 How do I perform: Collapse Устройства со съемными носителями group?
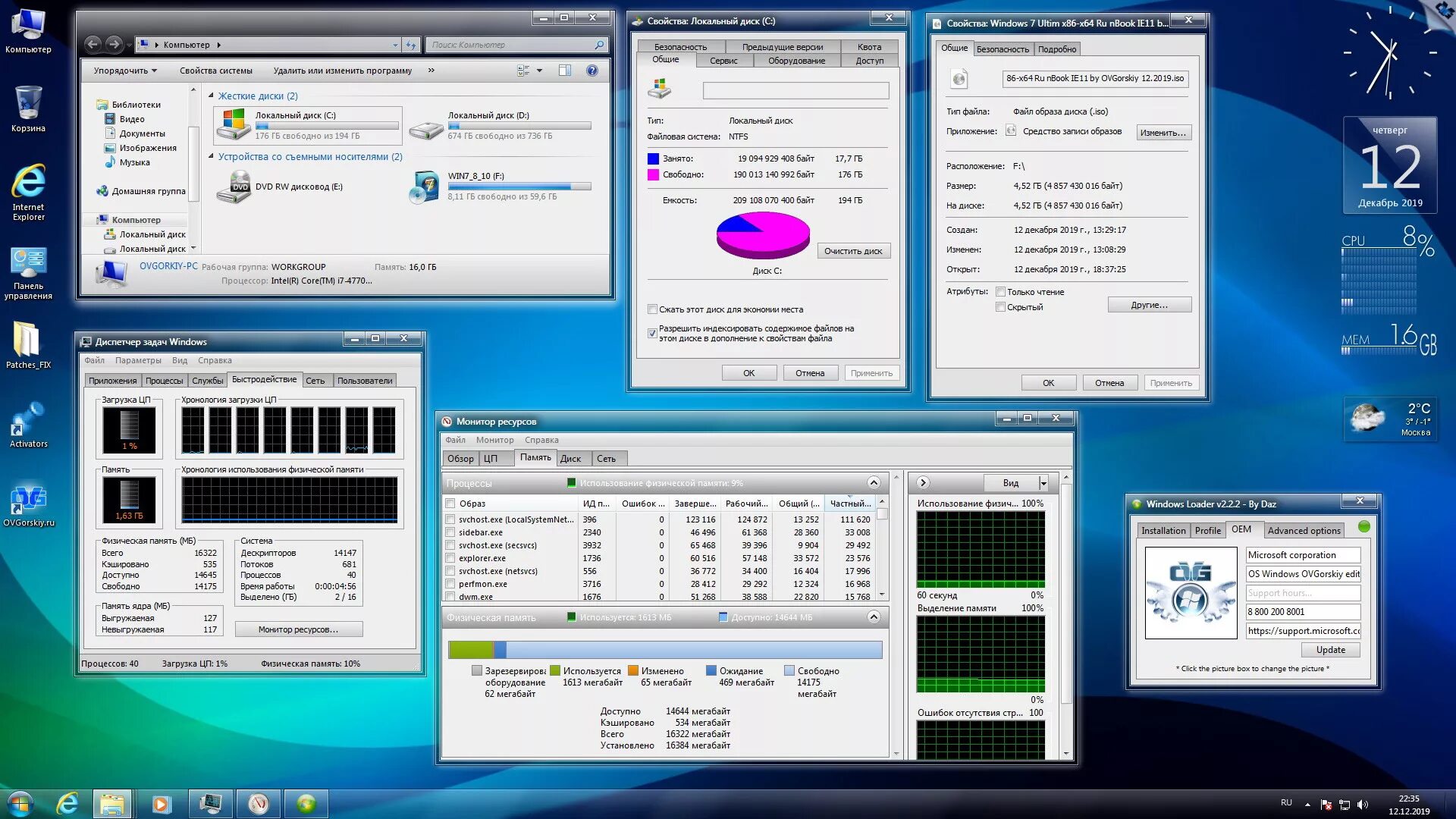pyautogui.click(x=212, y=156)
